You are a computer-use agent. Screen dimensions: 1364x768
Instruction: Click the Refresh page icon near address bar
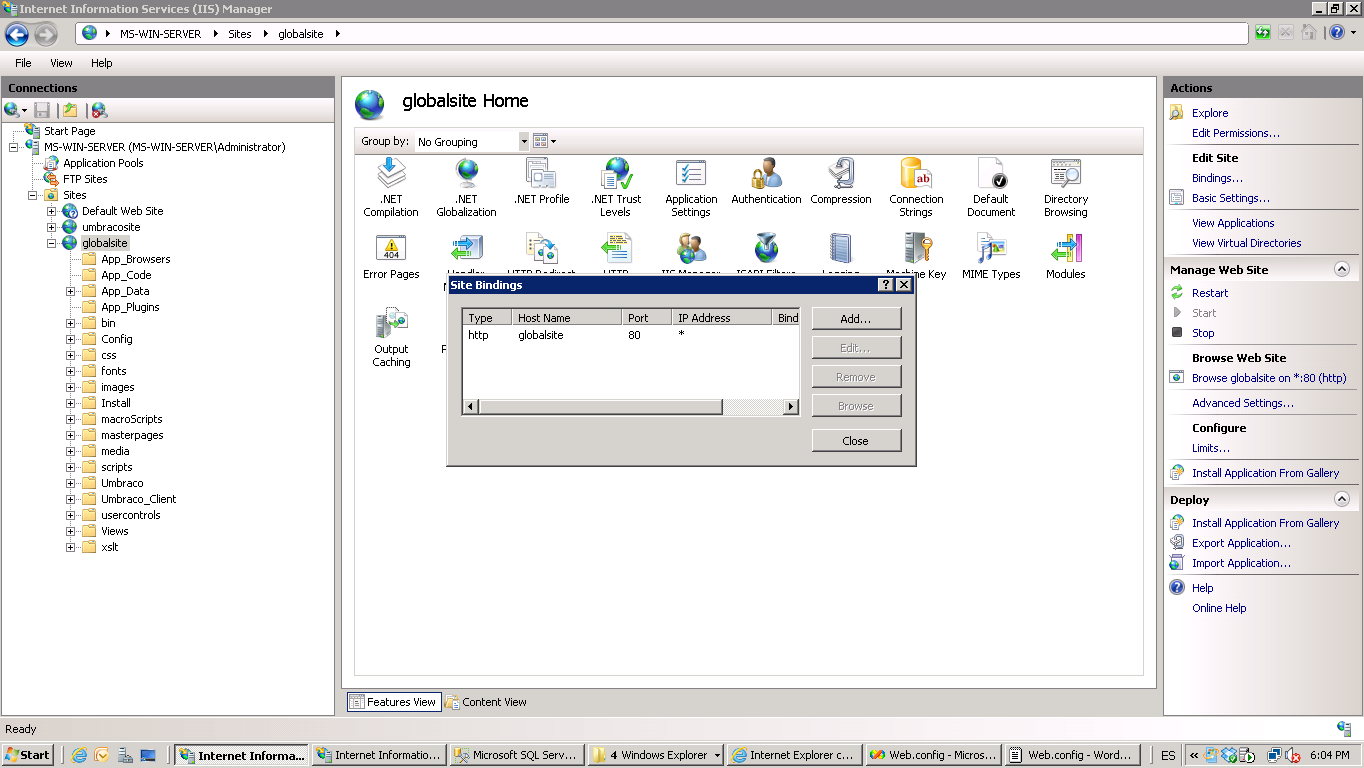coord(1263,32)
